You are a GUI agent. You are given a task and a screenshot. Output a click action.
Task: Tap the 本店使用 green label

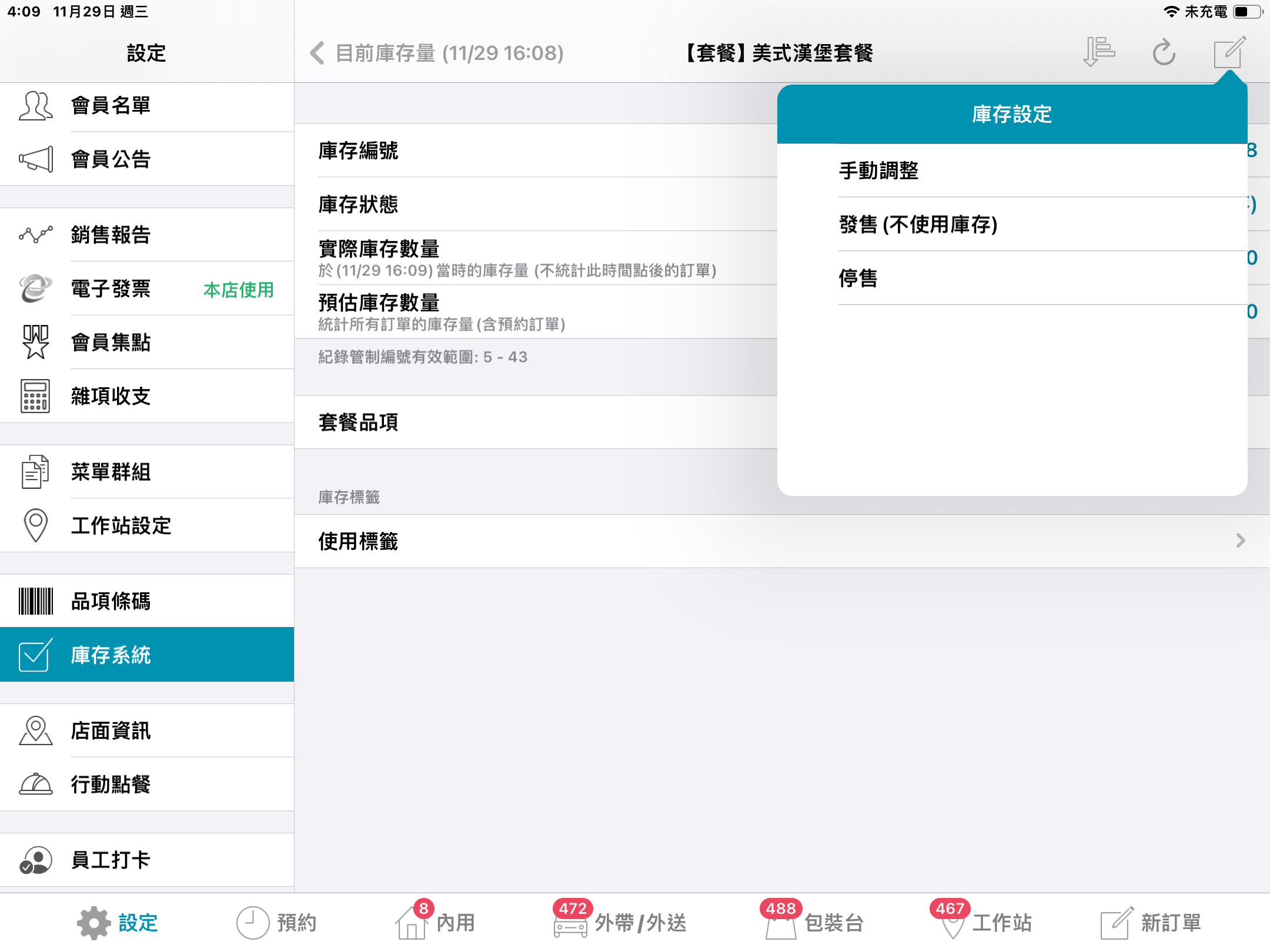coord(239,290)
